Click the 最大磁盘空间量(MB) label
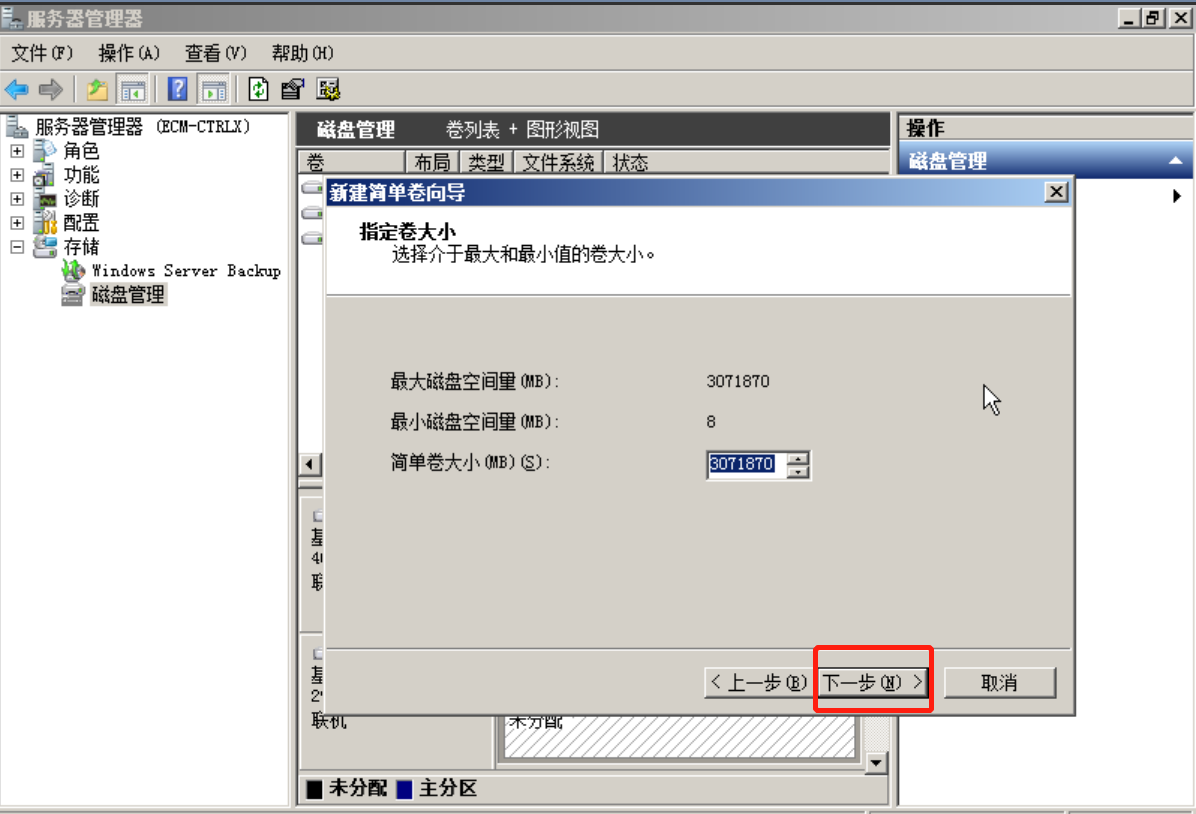This screenshot has width=1196, height=814. tap(474, 381)
